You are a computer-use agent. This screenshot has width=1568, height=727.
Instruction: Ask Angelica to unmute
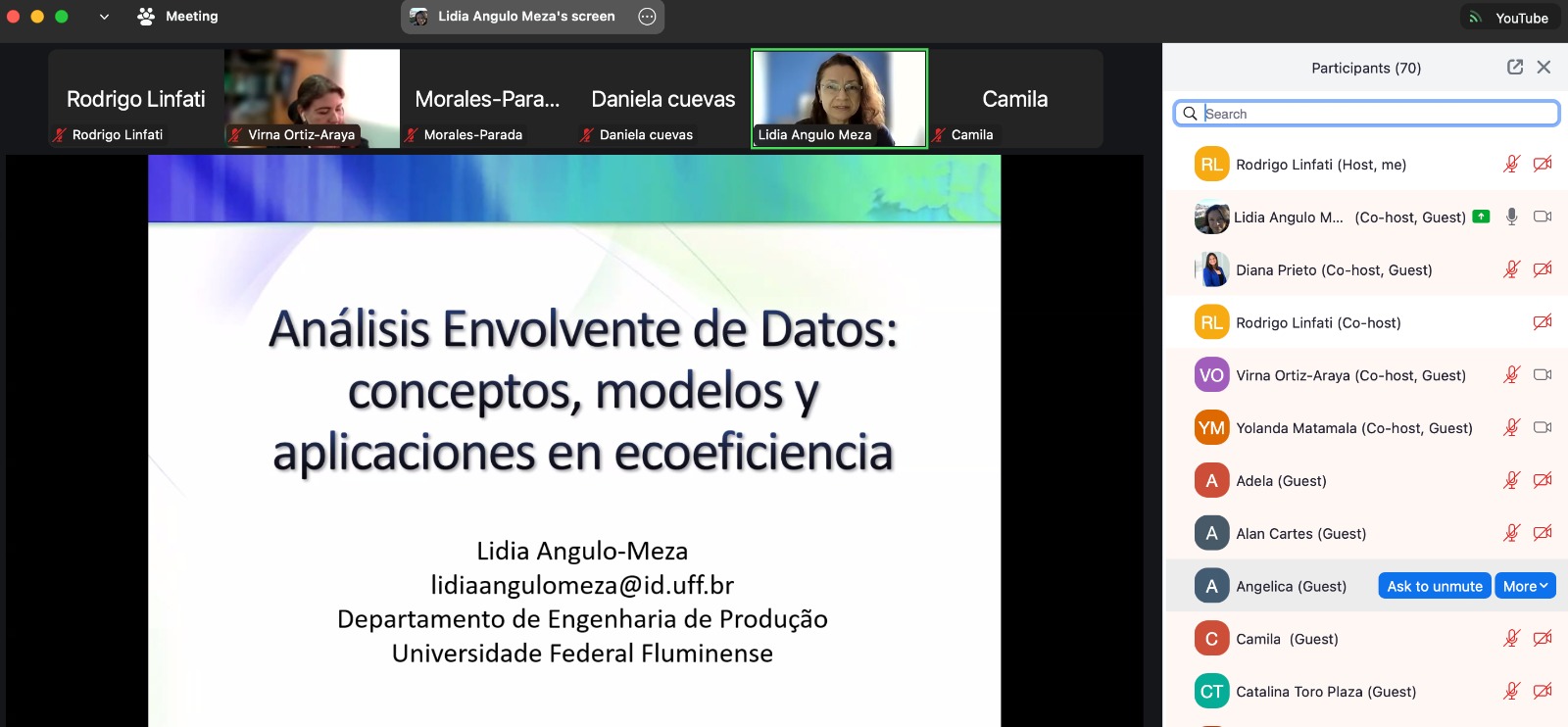tap(1435, 586)
